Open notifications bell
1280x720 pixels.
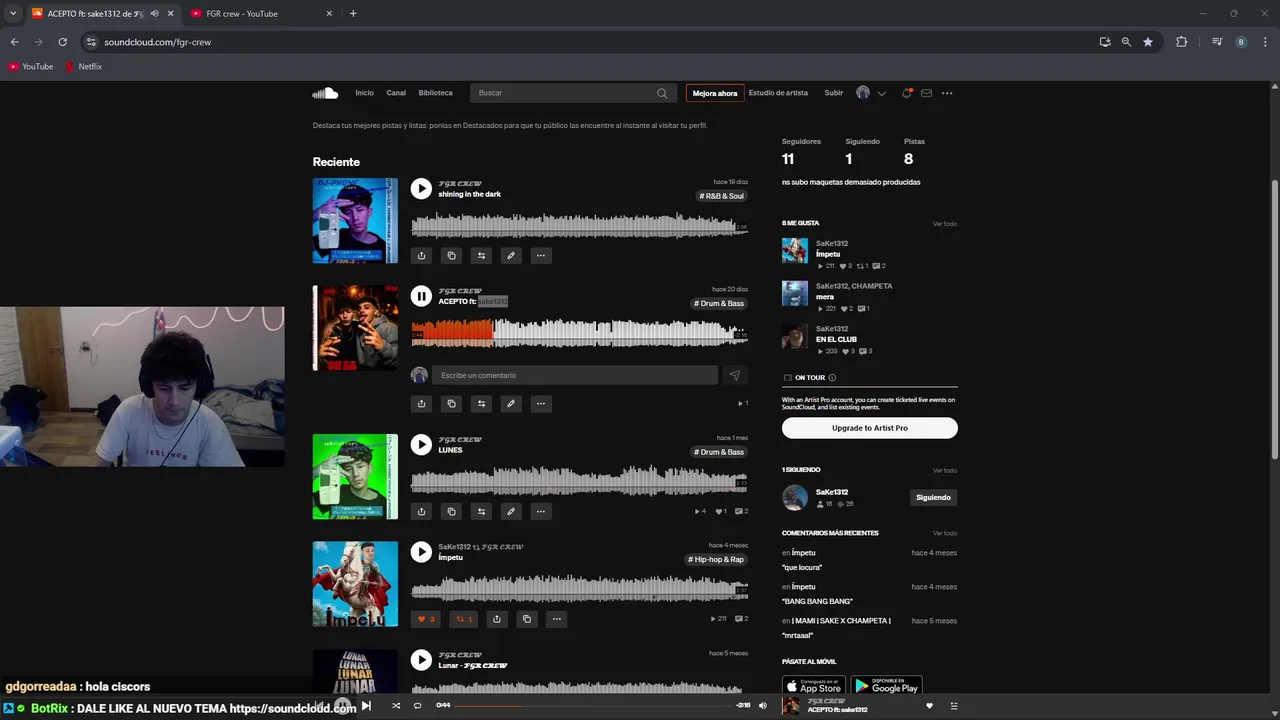point(907,93)
